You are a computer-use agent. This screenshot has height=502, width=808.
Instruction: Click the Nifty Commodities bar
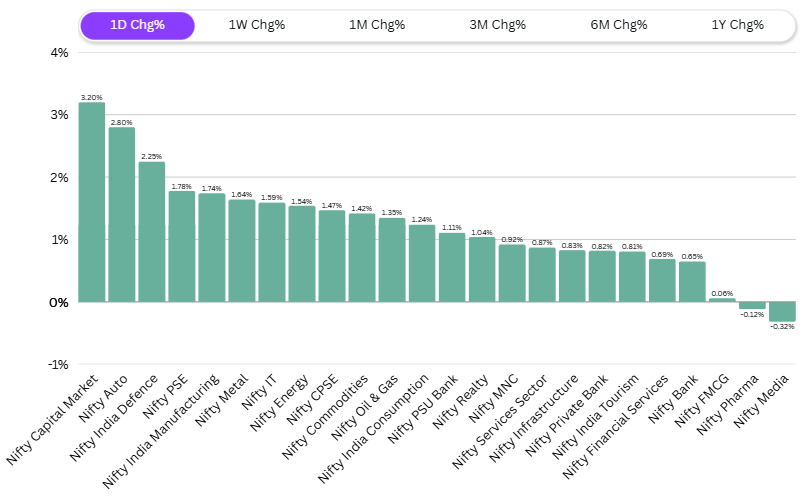362,258
